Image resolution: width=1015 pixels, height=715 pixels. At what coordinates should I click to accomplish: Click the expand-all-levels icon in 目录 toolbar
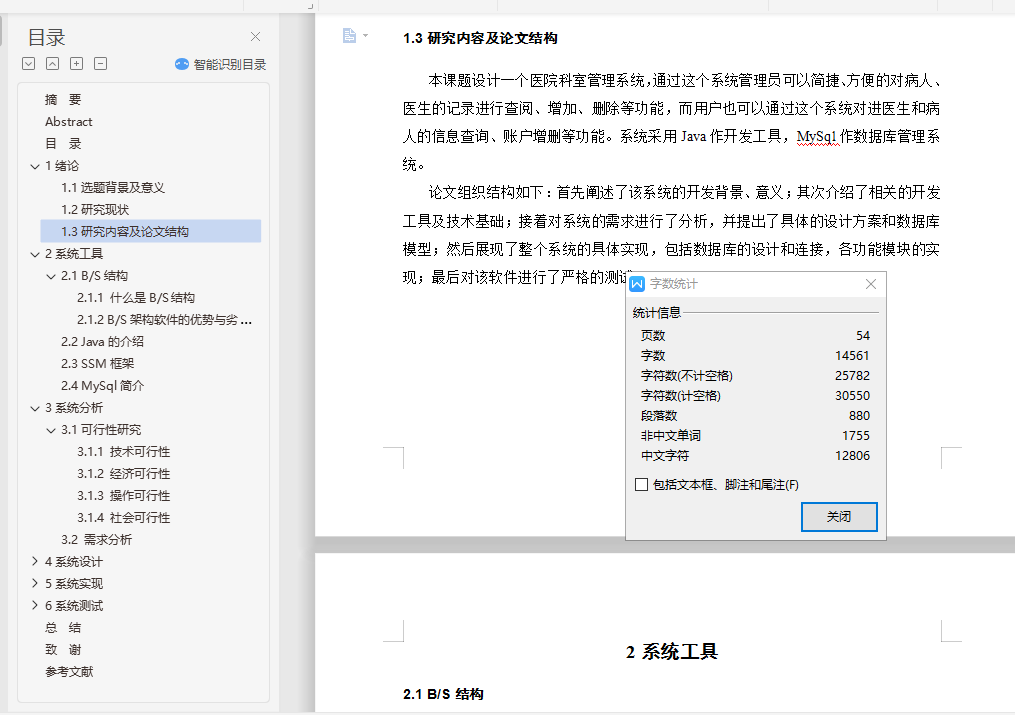(28, 63)
